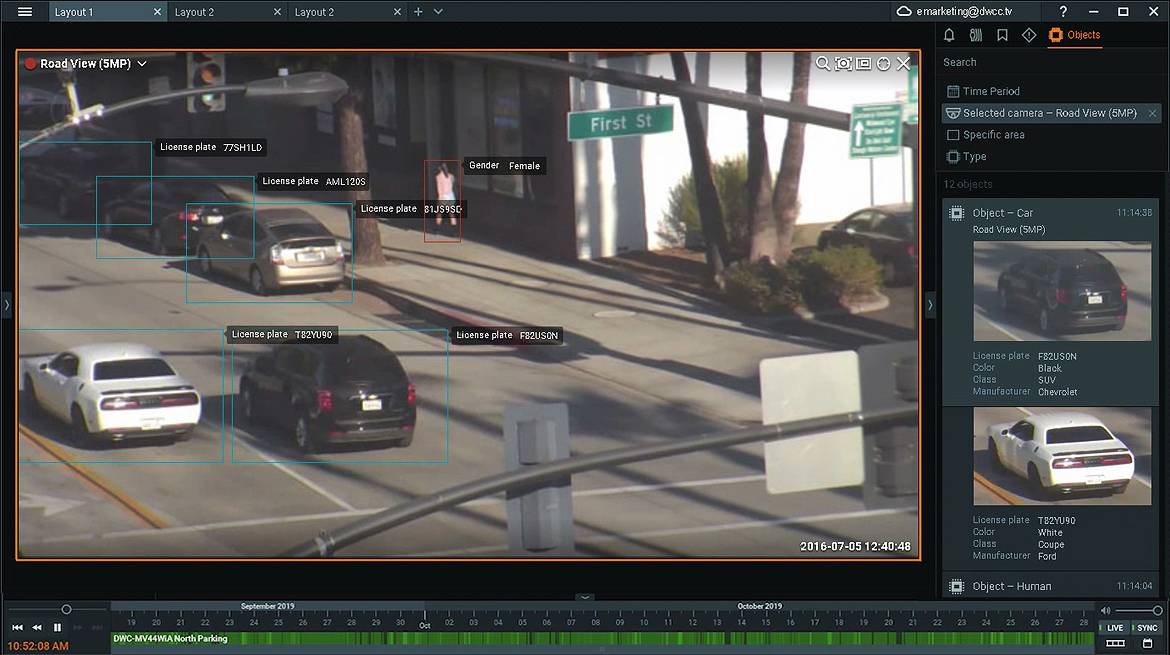Open the Bookmarks panel tab
Viewport: 1170px width, 655px height.
point(1002,35)
